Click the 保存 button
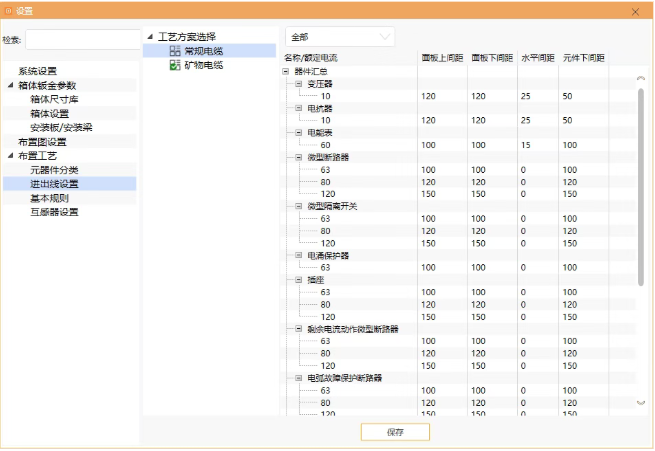Image resolution: width=655 pixels, height=451 pixels. click(x=395, y=432)
